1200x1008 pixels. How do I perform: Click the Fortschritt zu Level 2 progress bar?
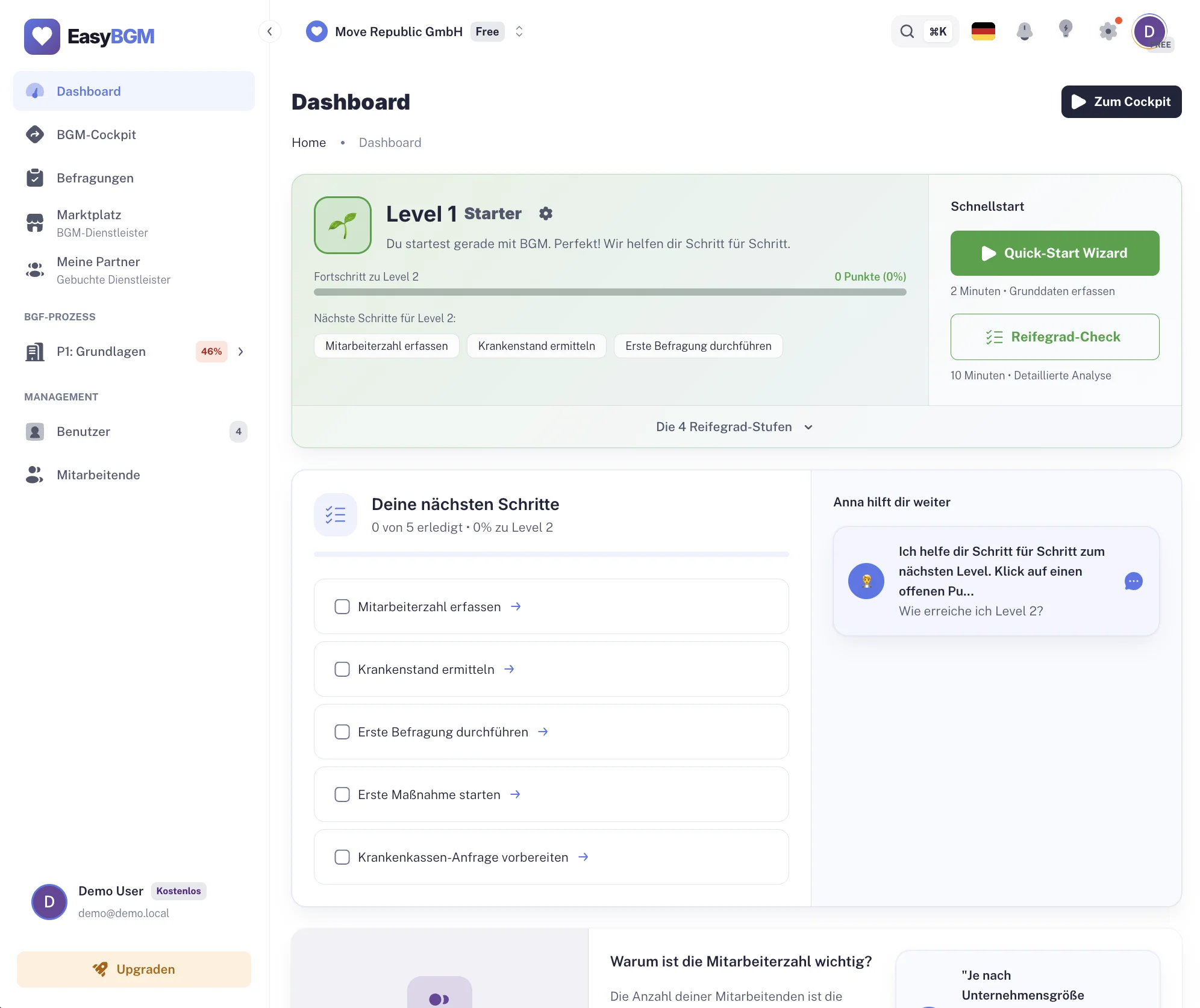610,292
